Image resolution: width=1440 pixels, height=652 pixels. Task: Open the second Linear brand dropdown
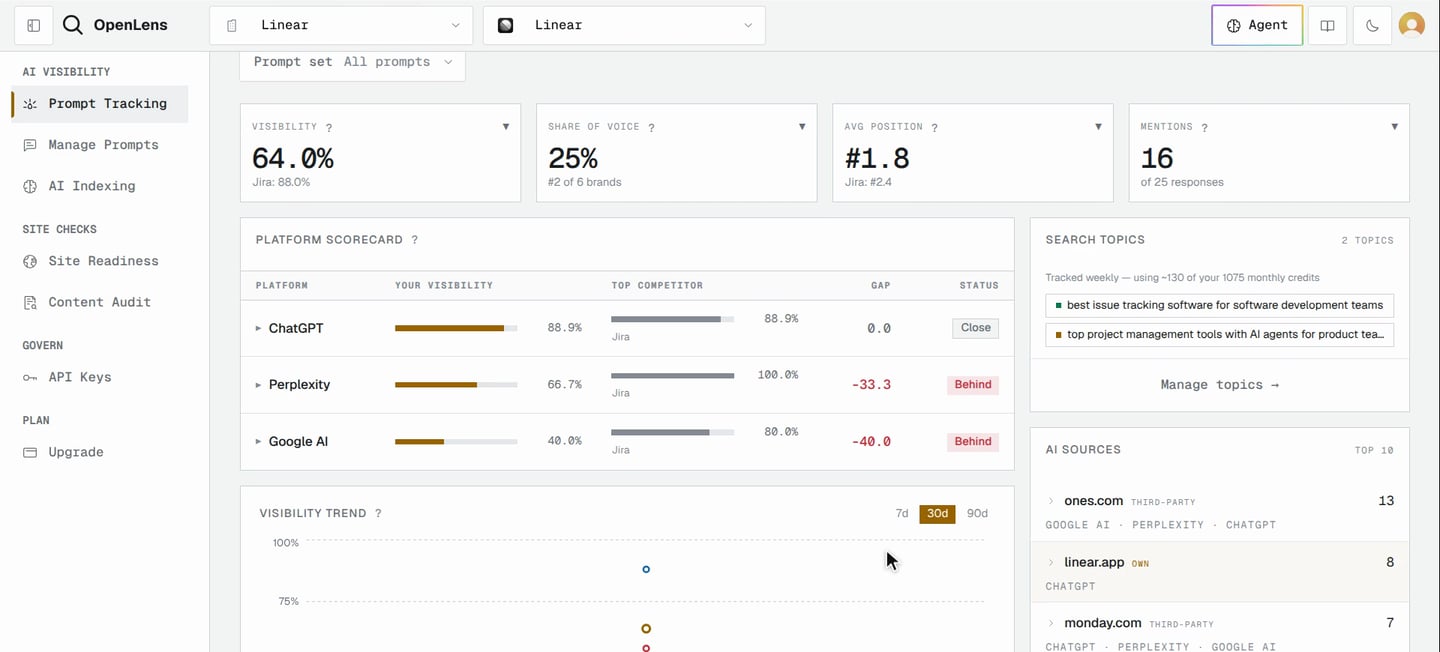pos(624,26)
